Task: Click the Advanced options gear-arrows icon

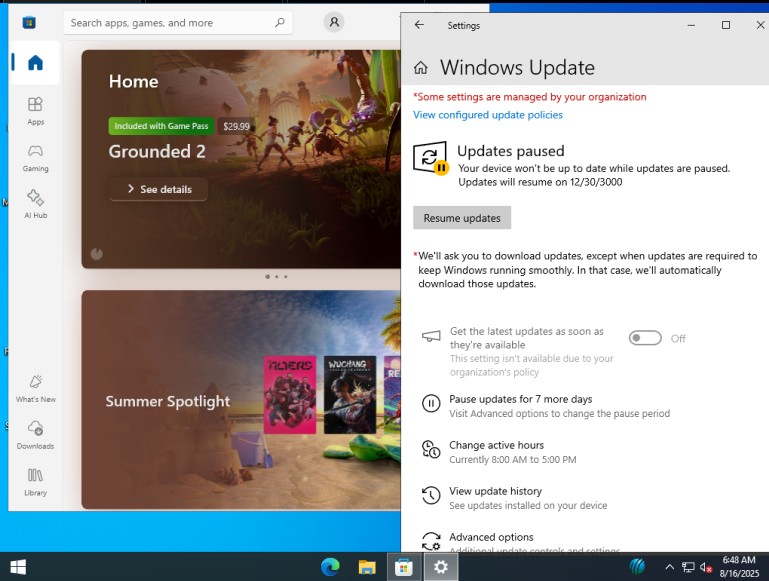Action: point(431,541)
